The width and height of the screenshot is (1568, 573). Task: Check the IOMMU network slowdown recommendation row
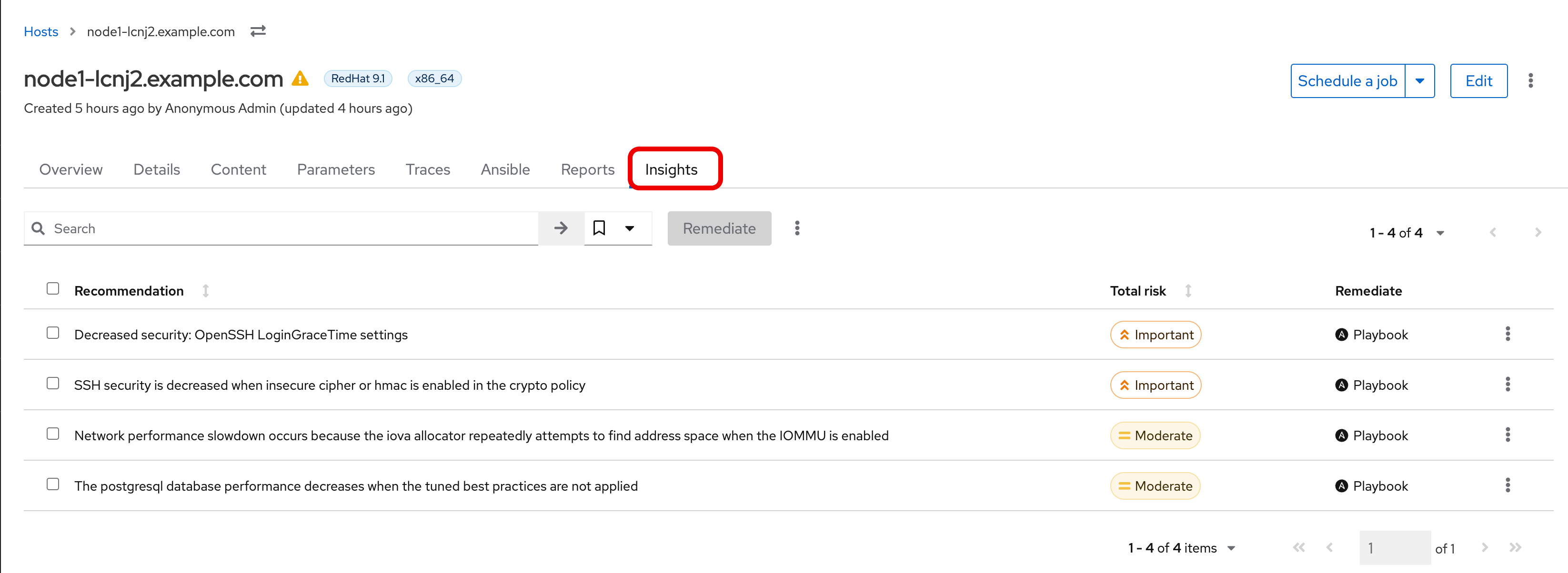tap(53, 434)
